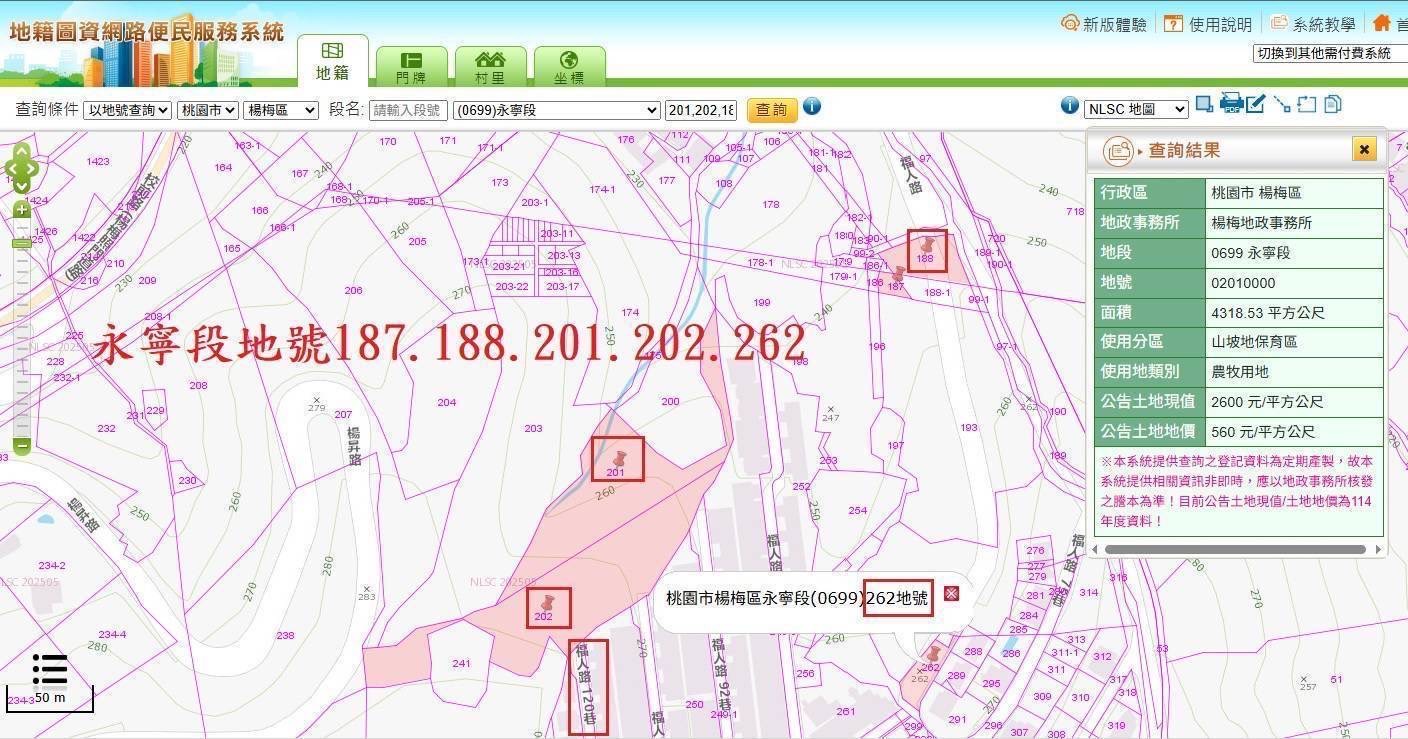1408x739 pixels.
Task: Open the 坐標 tab
Action: pyautogui.click(x=569, y=66)
